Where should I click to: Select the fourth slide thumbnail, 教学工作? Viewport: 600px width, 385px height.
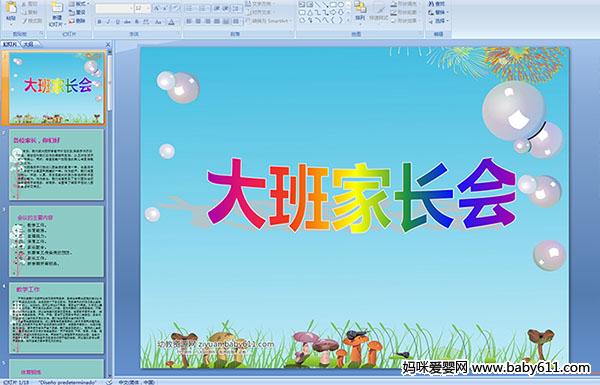[x=56, y=318]
